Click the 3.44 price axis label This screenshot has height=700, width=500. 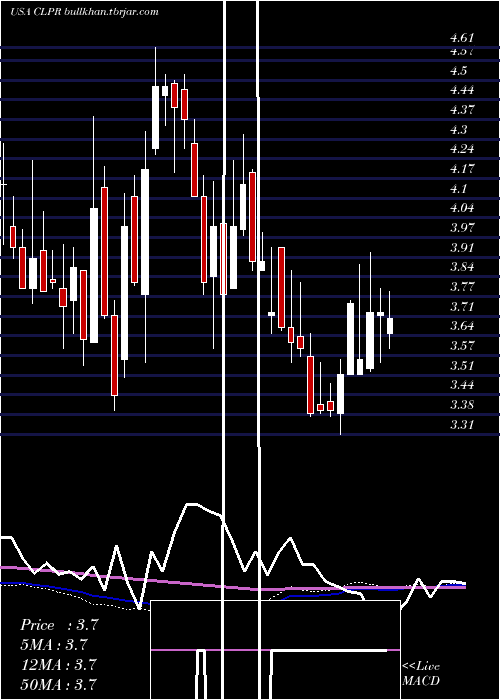click(x=462, y=385)
